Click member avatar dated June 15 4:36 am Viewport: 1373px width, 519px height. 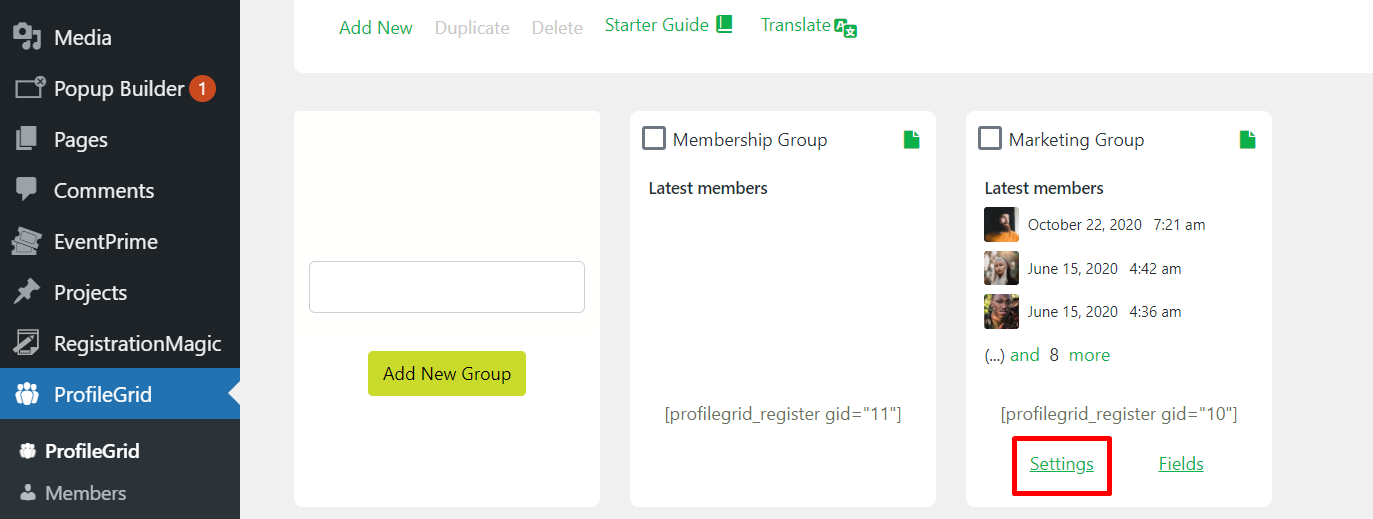pyautogui.click(x=1001, y=312)
